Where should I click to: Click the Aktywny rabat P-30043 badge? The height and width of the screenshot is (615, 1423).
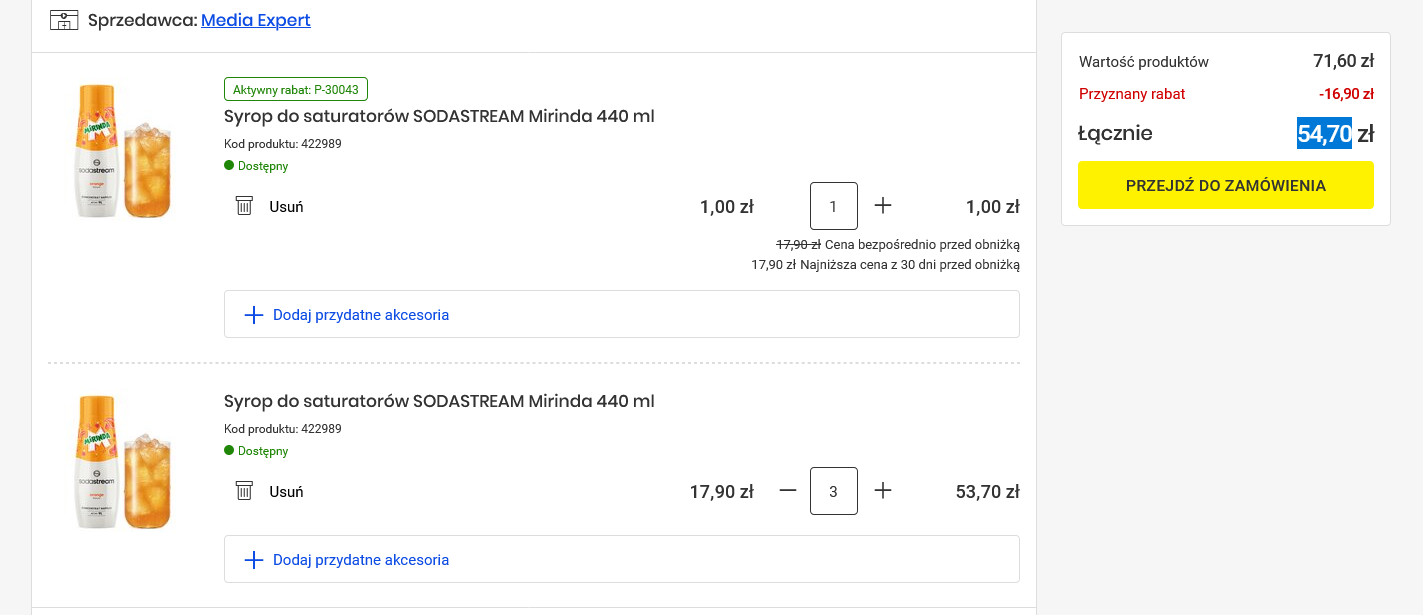tap(296, 89)
